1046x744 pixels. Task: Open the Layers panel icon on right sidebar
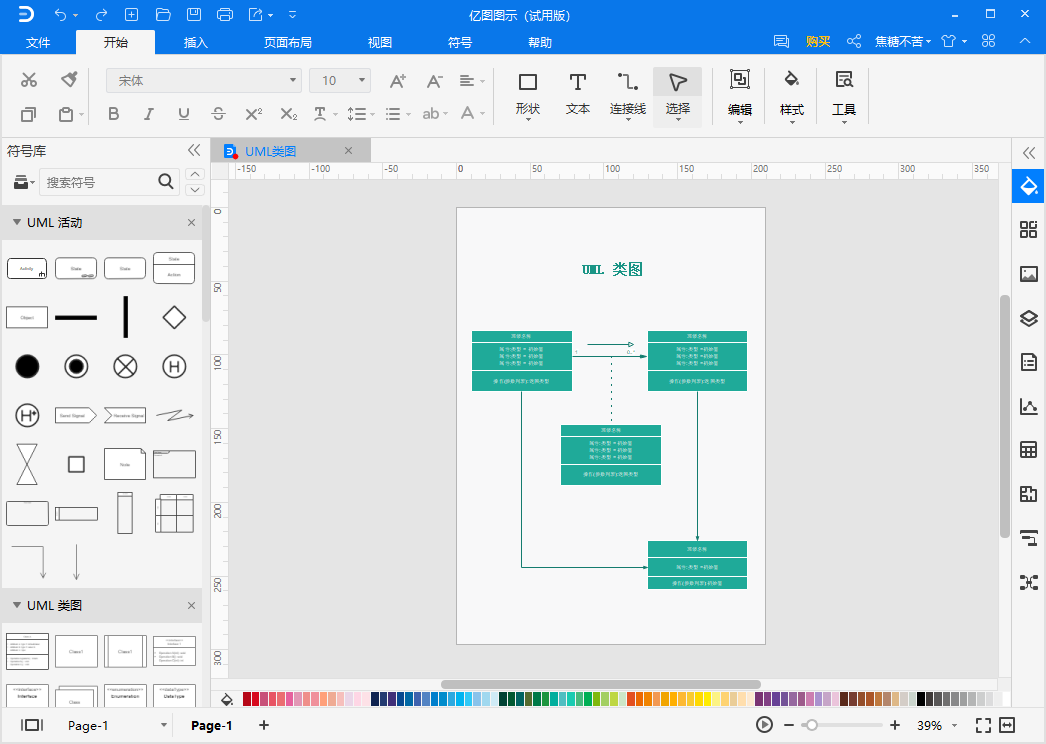click(1029, 318)
